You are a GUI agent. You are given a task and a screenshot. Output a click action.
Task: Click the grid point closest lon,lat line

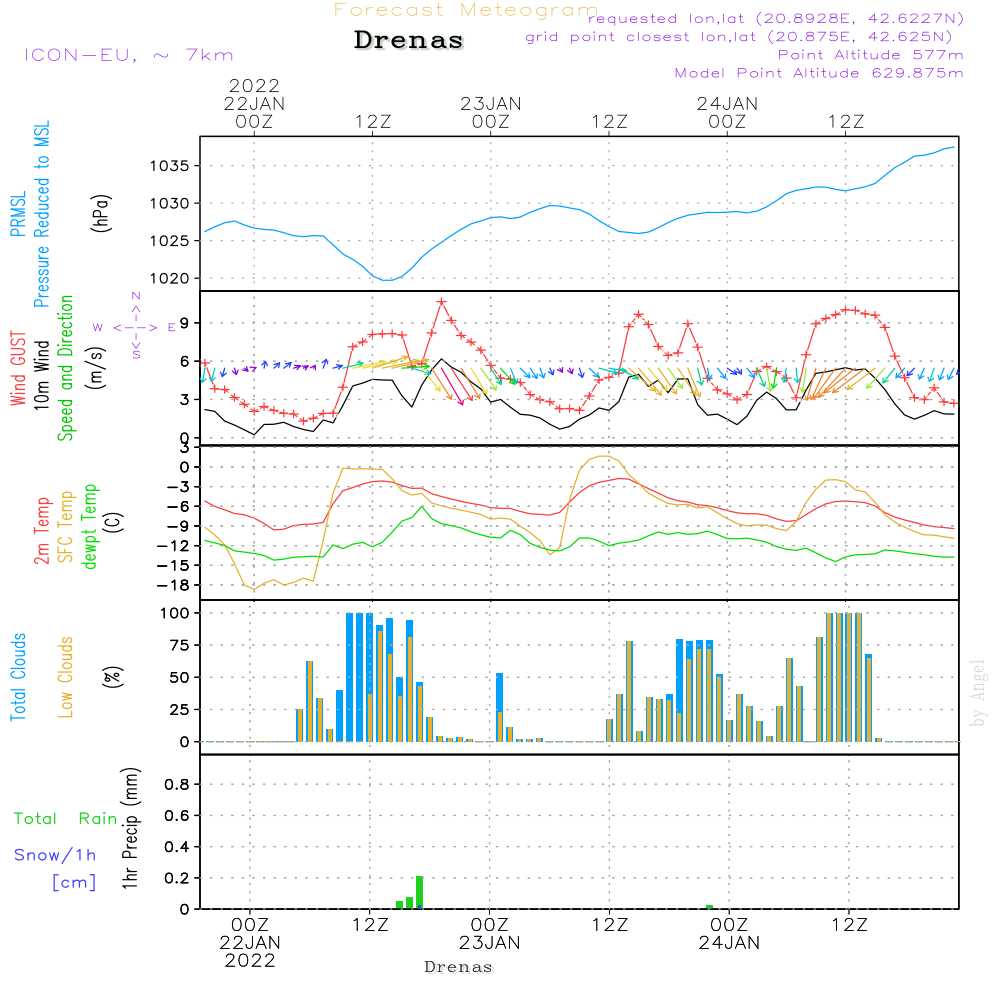(739, 37)
